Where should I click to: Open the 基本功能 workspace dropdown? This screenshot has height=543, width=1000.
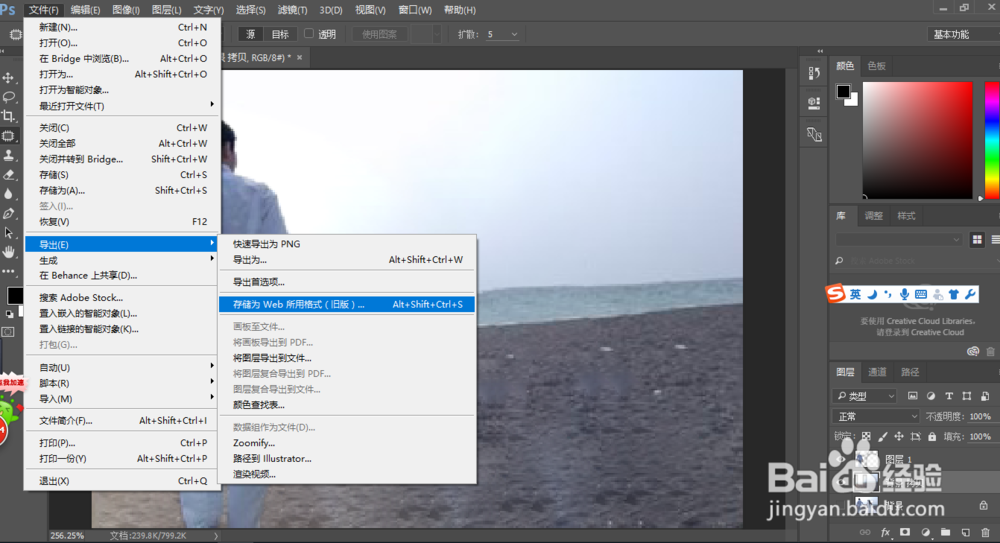click(x=963, y=34)
